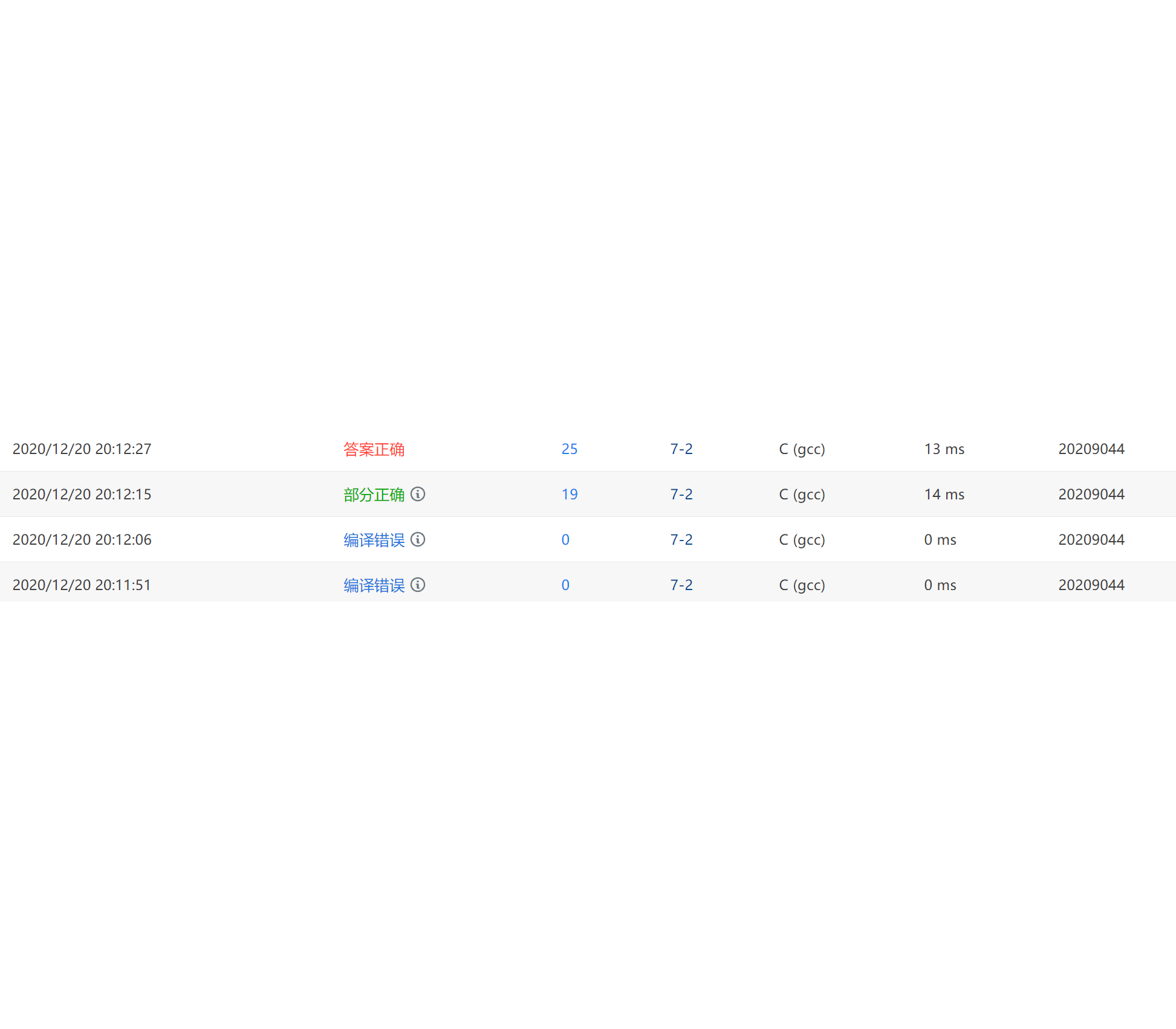Screen dimensions: 1176x1029
Task: Select the 2020/12/20 20:12:15 submission timestamp
Action: point(82,495)
